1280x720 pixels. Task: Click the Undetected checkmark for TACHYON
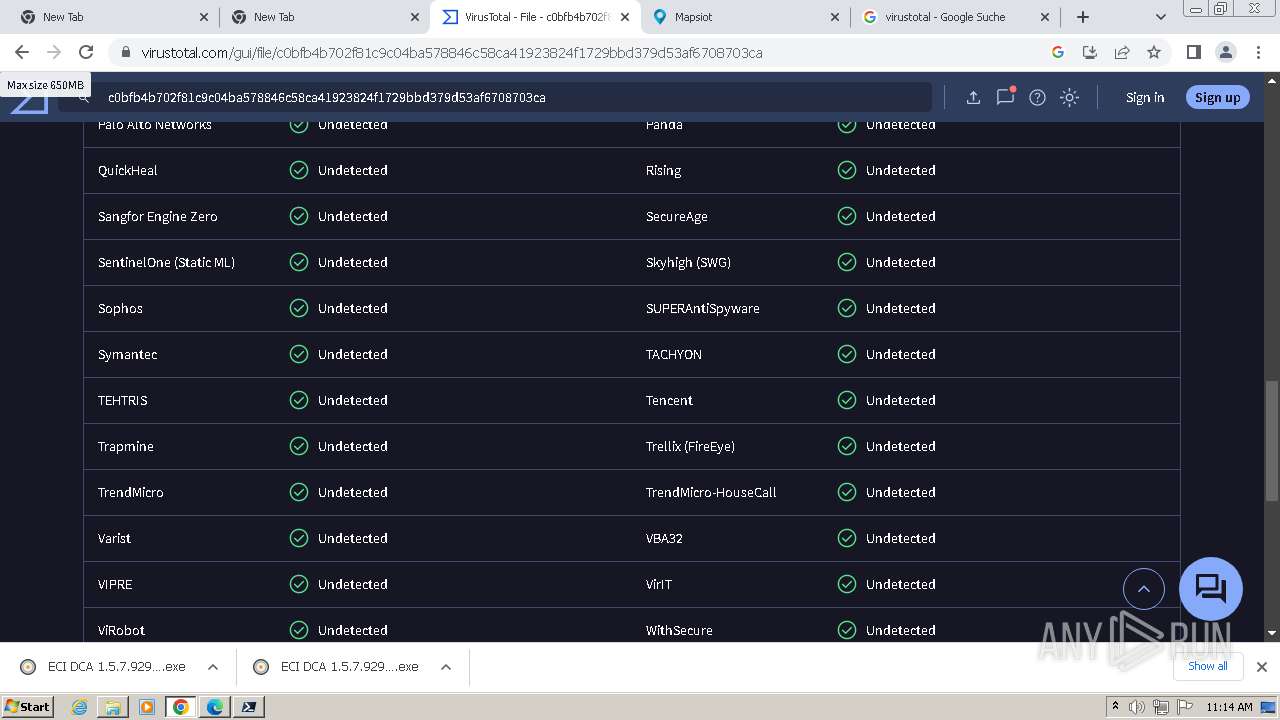[x=847, y=354]
